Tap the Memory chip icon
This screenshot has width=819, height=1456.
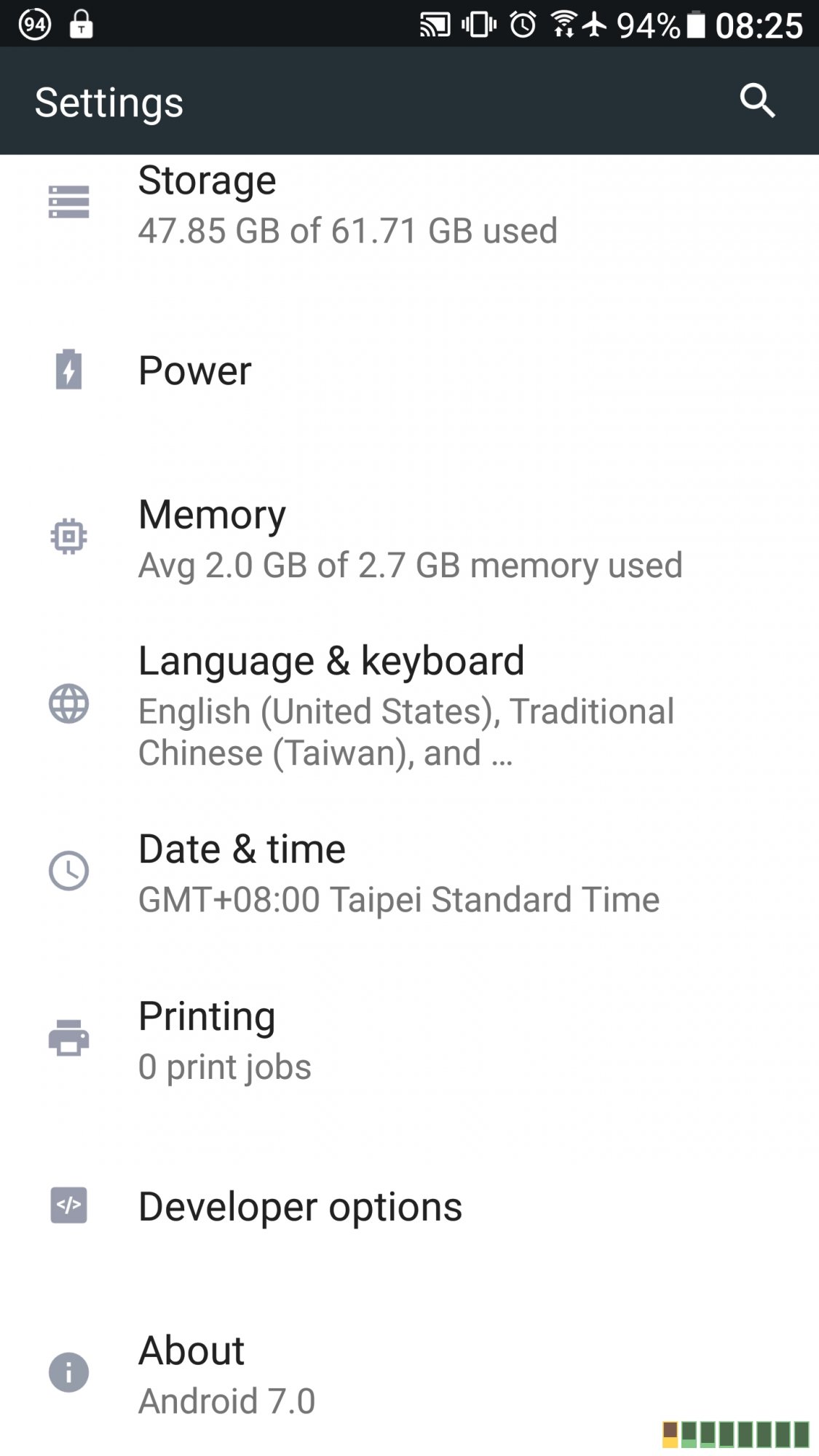(x=69, y=537)
